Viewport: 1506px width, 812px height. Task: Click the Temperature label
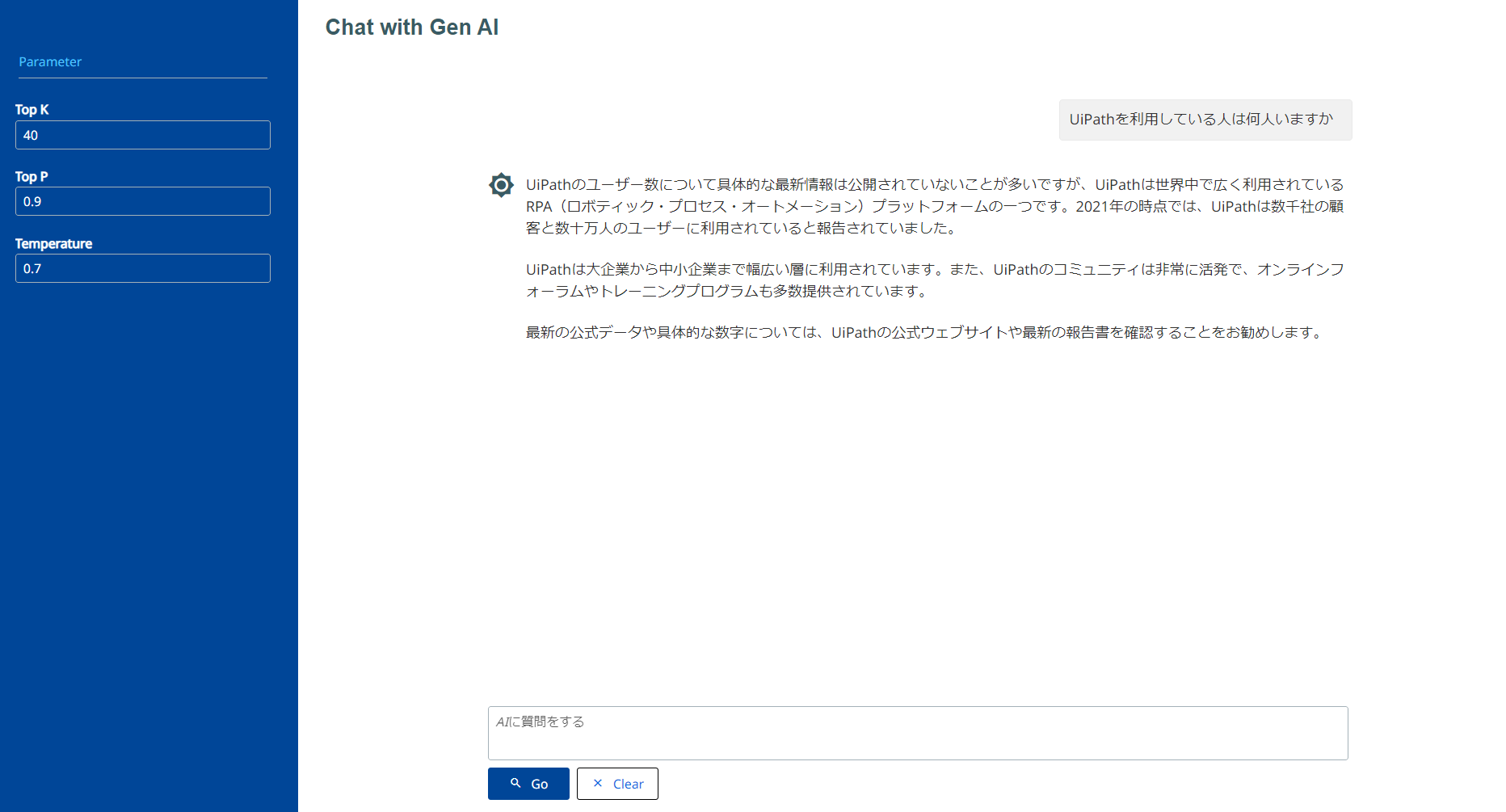[54, 243]
